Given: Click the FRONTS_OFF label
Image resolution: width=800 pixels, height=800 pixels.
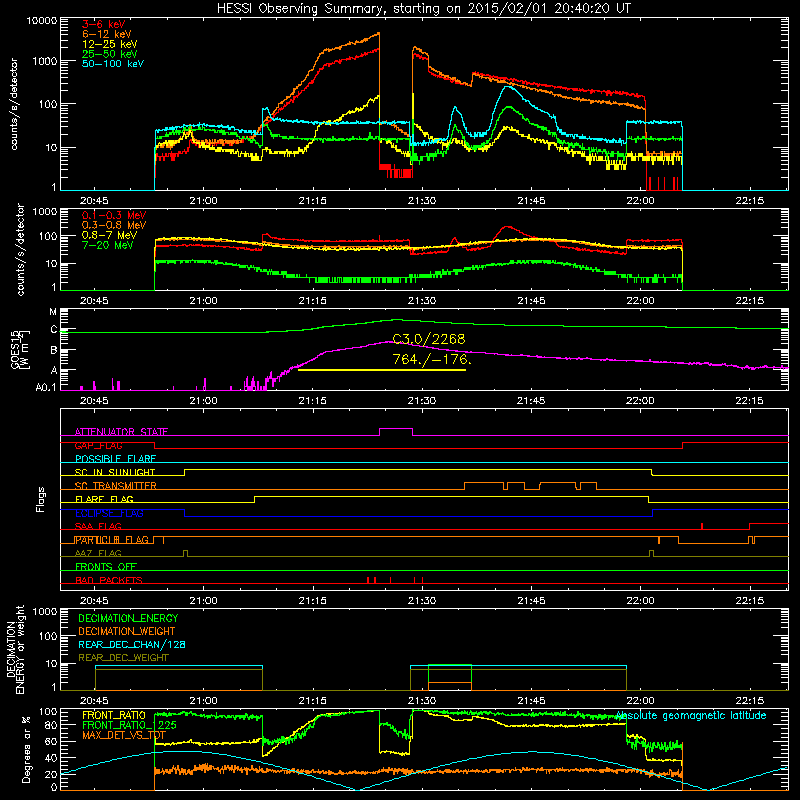Looking at the screenshot, I should click(x=106, y=566).
